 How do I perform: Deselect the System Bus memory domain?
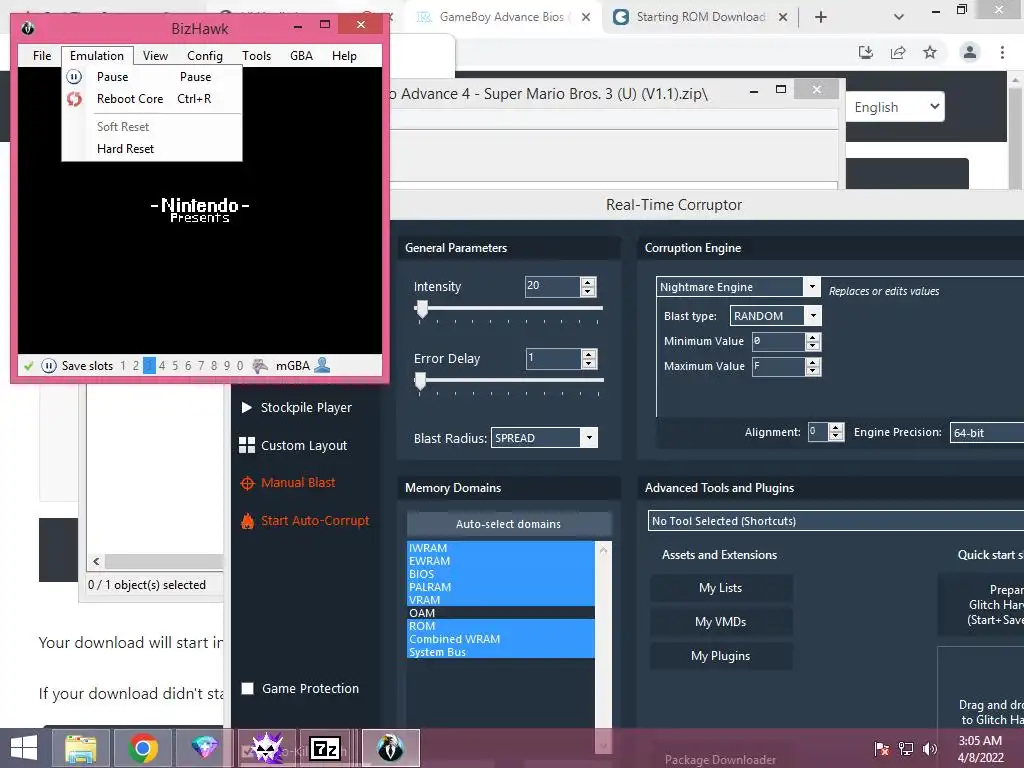[500, 652]
